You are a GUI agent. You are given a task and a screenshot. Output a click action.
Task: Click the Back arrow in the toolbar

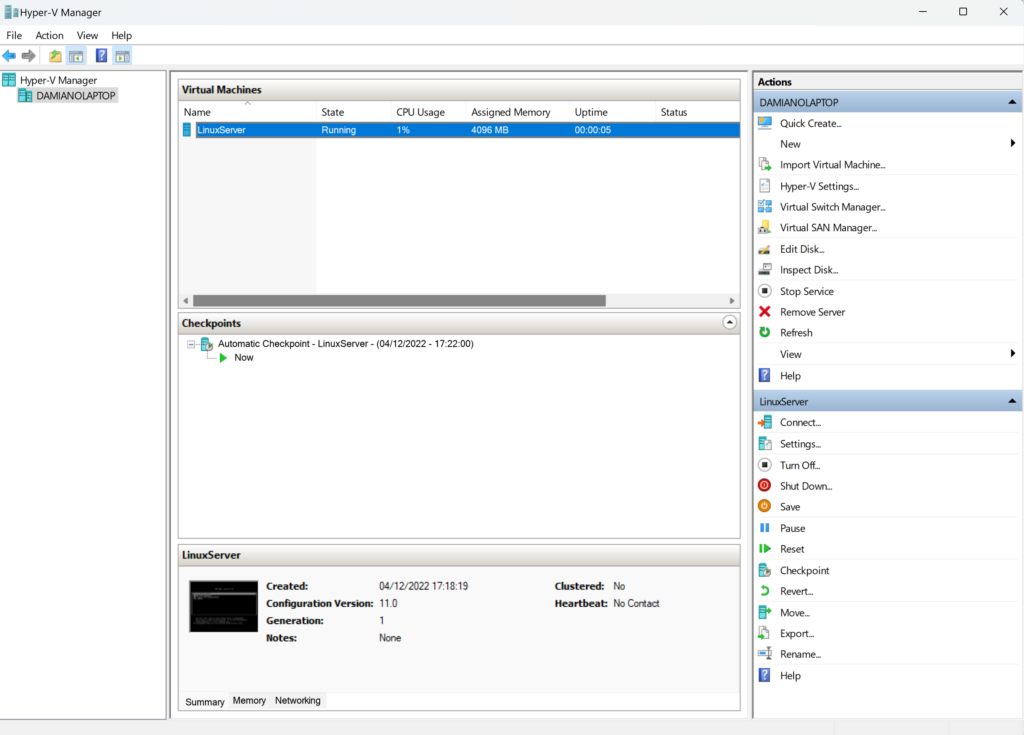9,56
